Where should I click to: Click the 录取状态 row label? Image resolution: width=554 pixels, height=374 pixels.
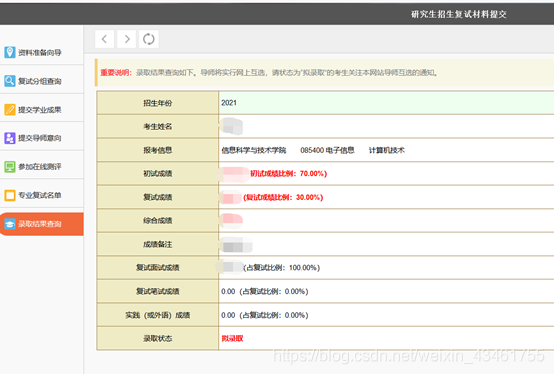tap(158, 338)
